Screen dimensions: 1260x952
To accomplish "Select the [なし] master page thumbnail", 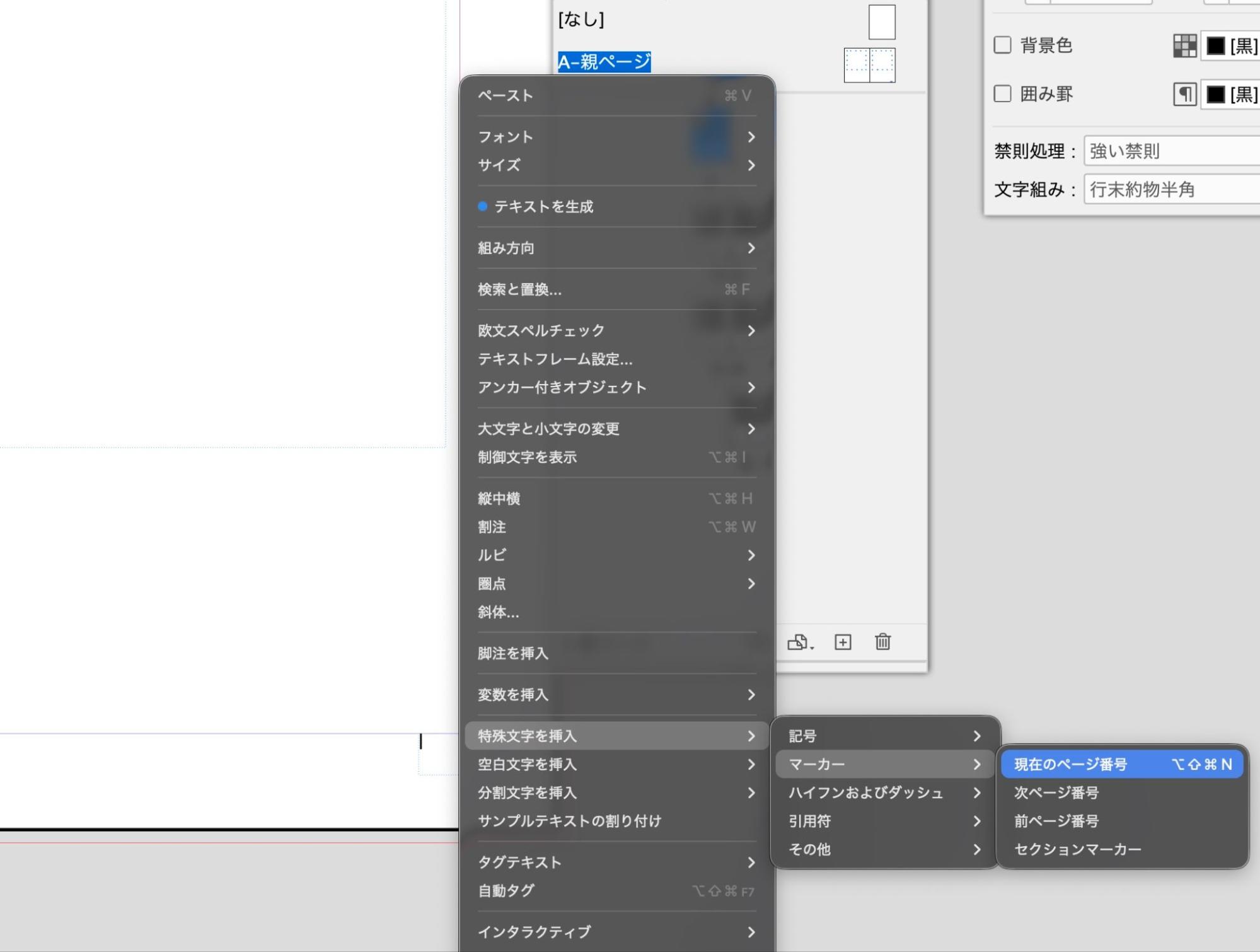I will pyautogui.click(x=882, y=22).
